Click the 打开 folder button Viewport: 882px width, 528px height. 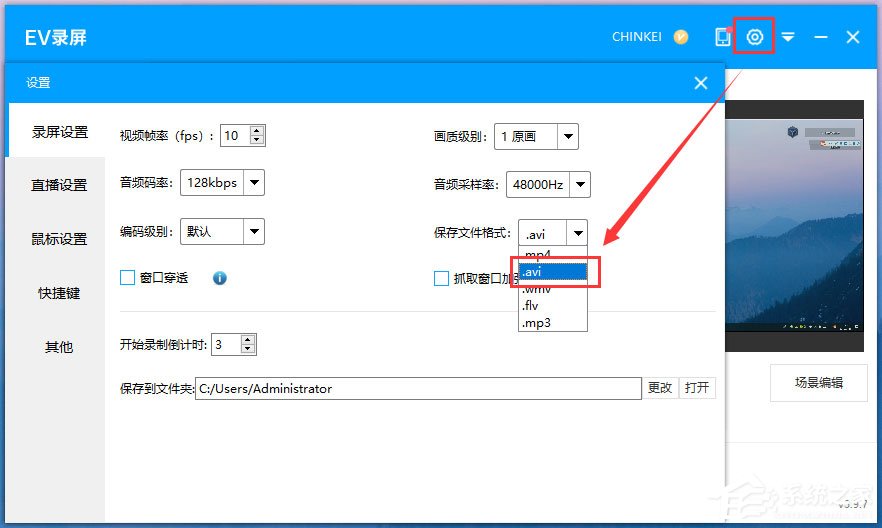point(697,388)
